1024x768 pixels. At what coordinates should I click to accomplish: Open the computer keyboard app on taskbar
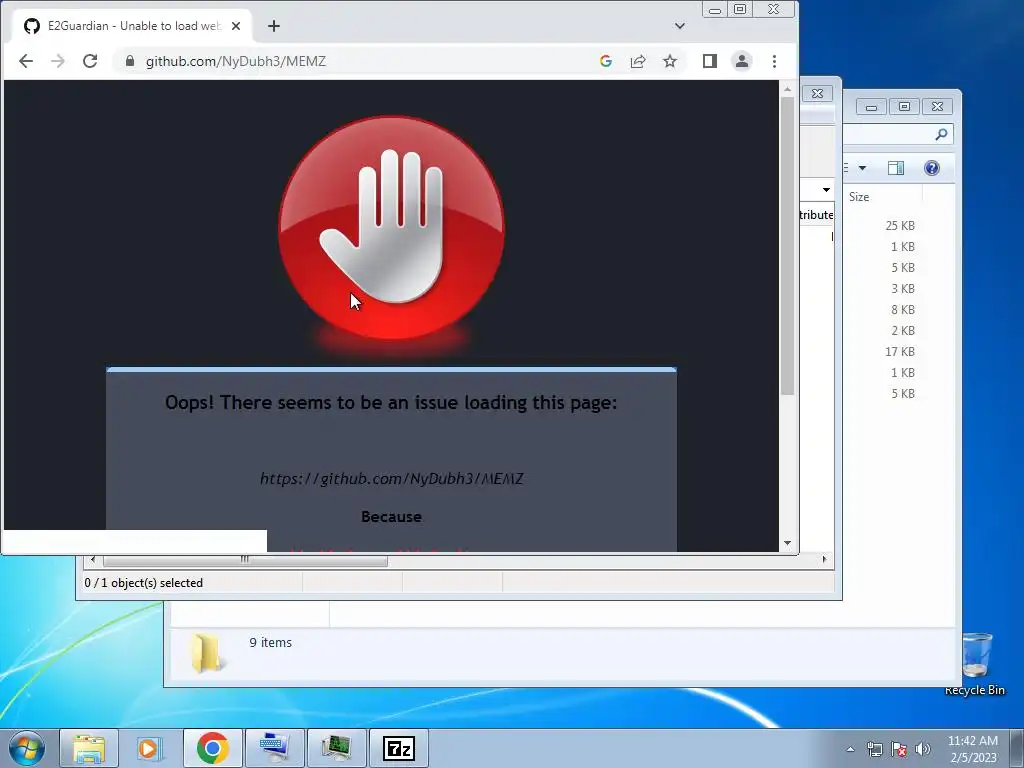pos(274,748)
